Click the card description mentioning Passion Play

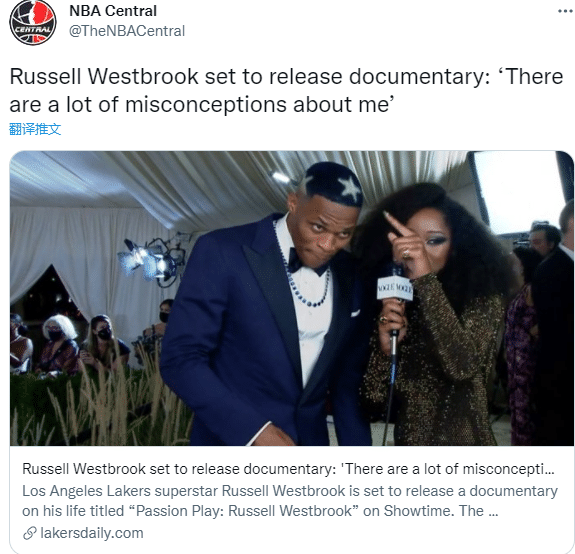[290, 501]
